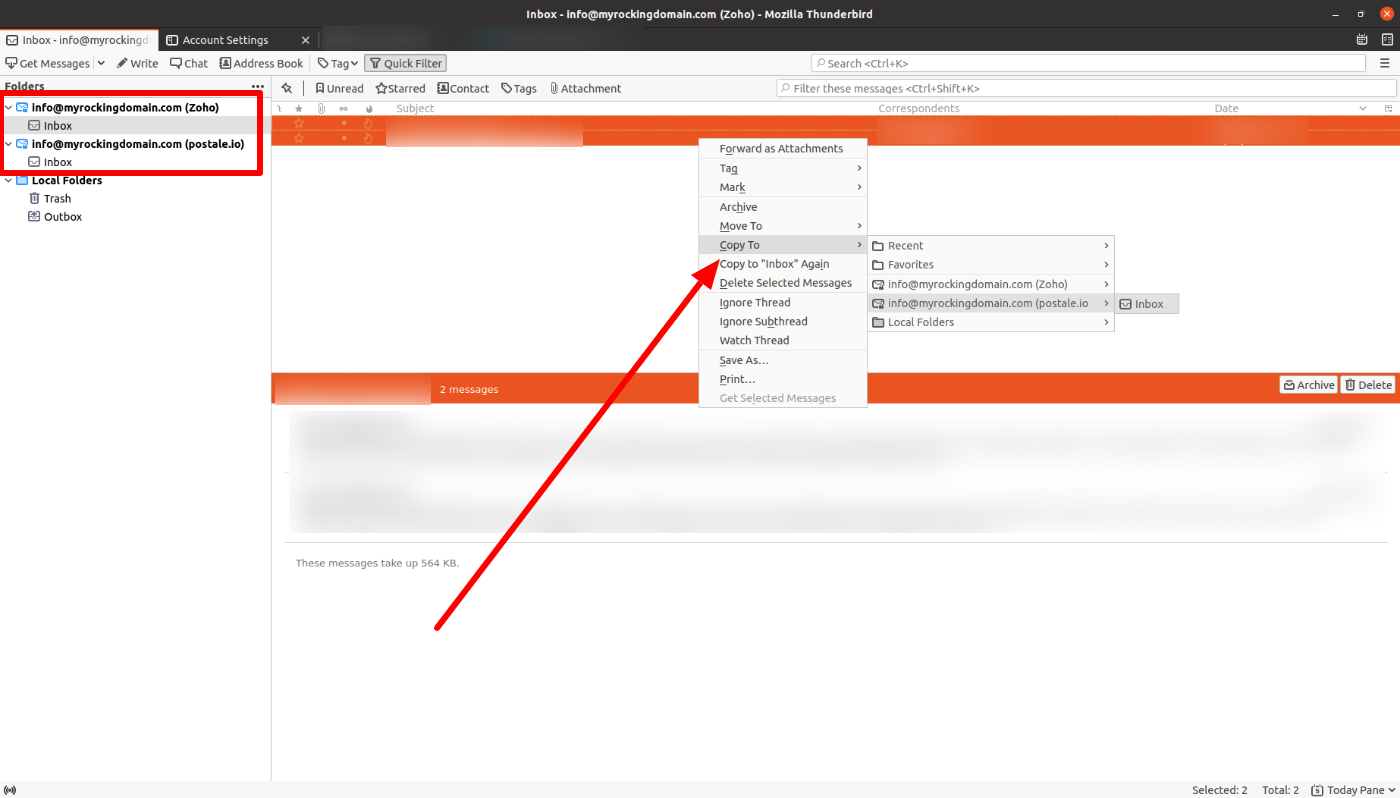Image resolution: width=1400 pixels, height=798 pixels.
Task: Choose Print from context menu
Action: (782, 379)
